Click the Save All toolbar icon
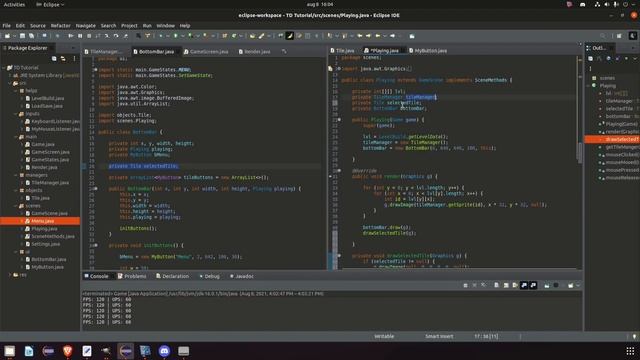Screen dimensions: 640x360 click(x=31, y=36)
